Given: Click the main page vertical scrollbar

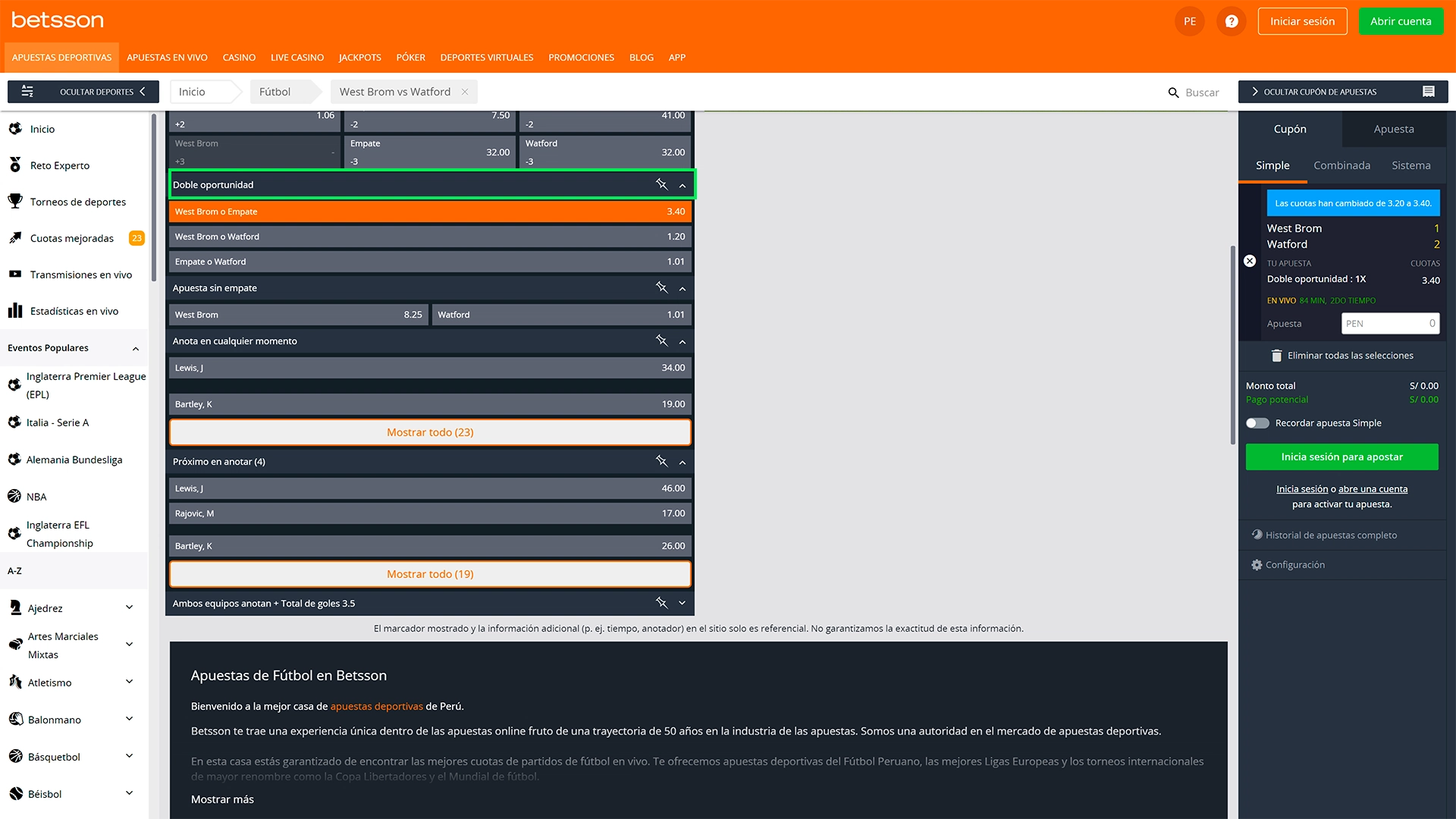Looking at the screenshot, I should pyautogui.click(x=1232, y=345).
